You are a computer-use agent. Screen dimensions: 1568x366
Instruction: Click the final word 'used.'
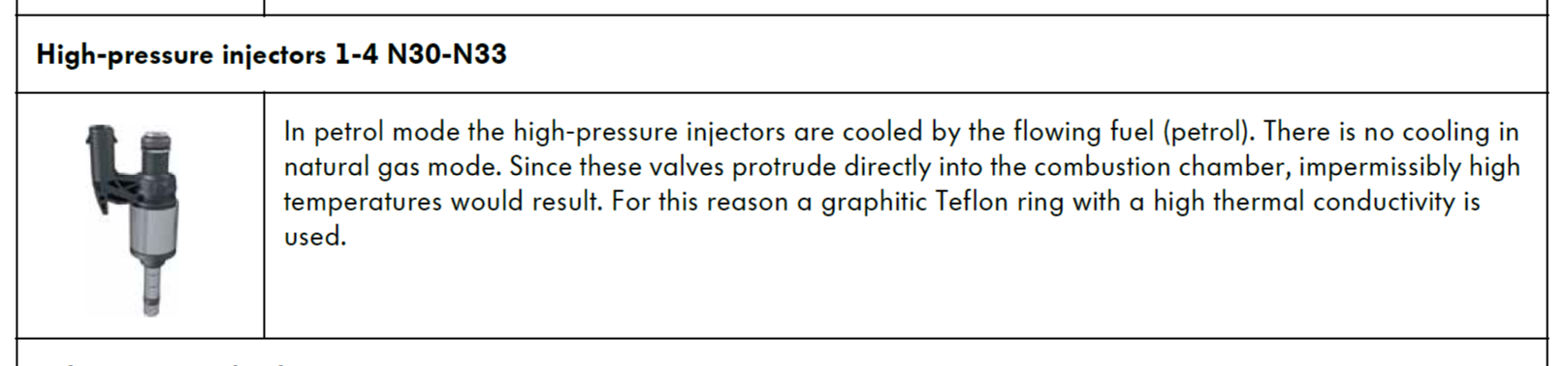(315, 237)
